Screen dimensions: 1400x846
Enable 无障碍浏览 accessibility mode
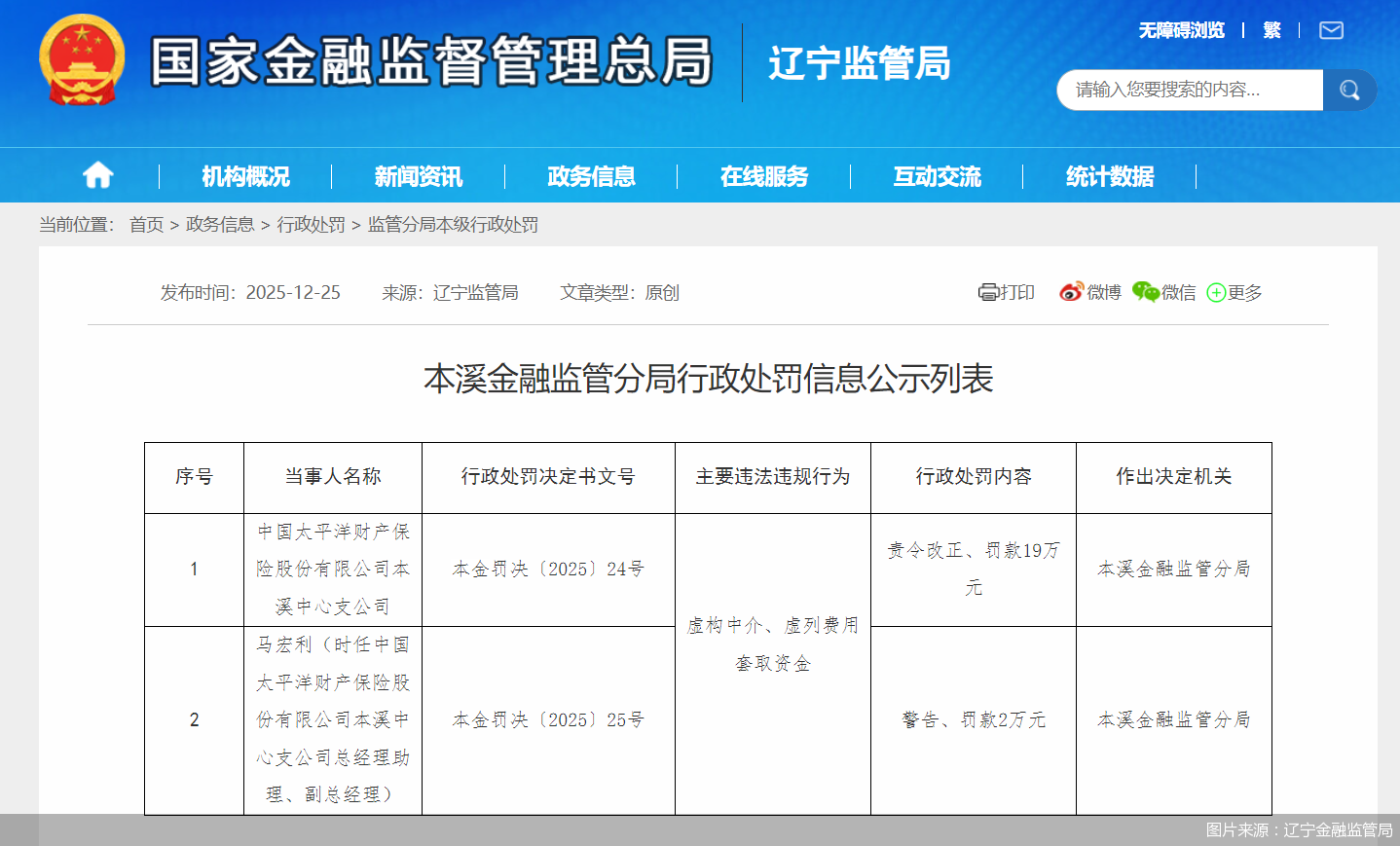coord(1180,30)
